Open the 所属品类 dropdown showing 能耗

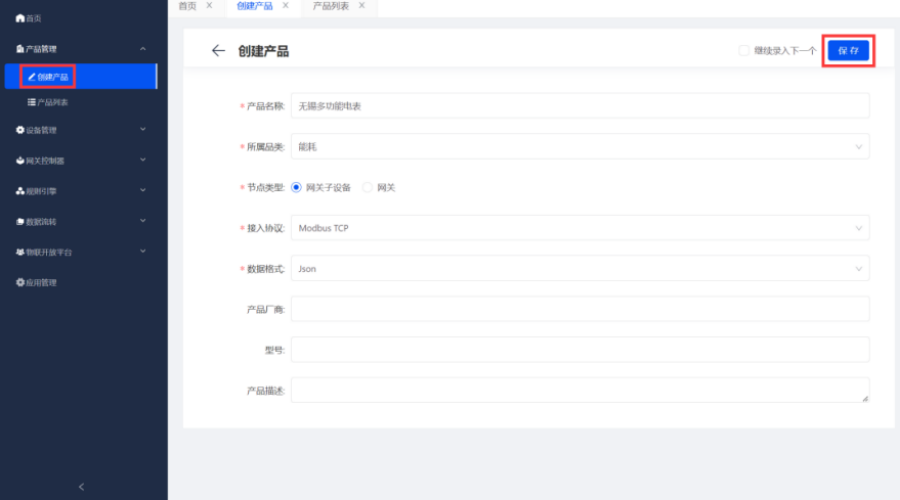(580, 146)
